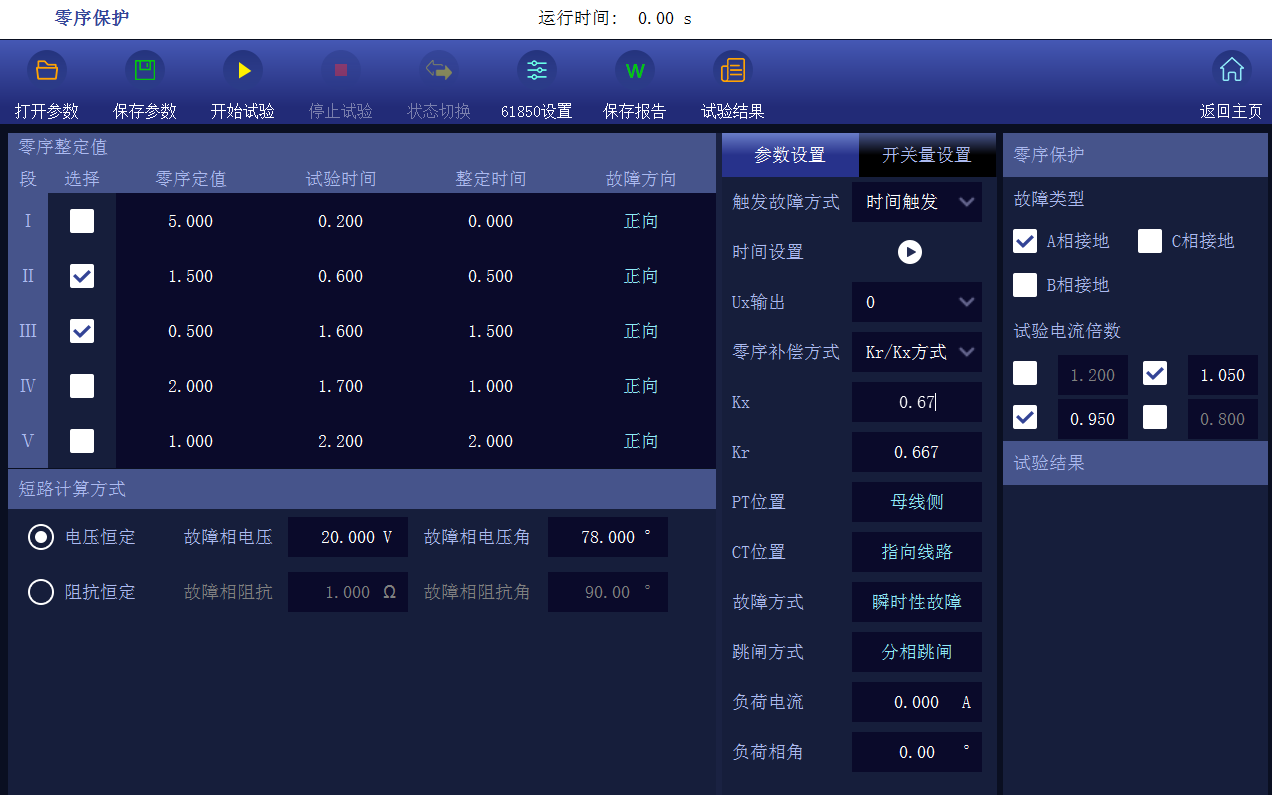Select the 阻抗恒定 radio button
This screenshot has height=795, width=1272.
tap(41, 592)
